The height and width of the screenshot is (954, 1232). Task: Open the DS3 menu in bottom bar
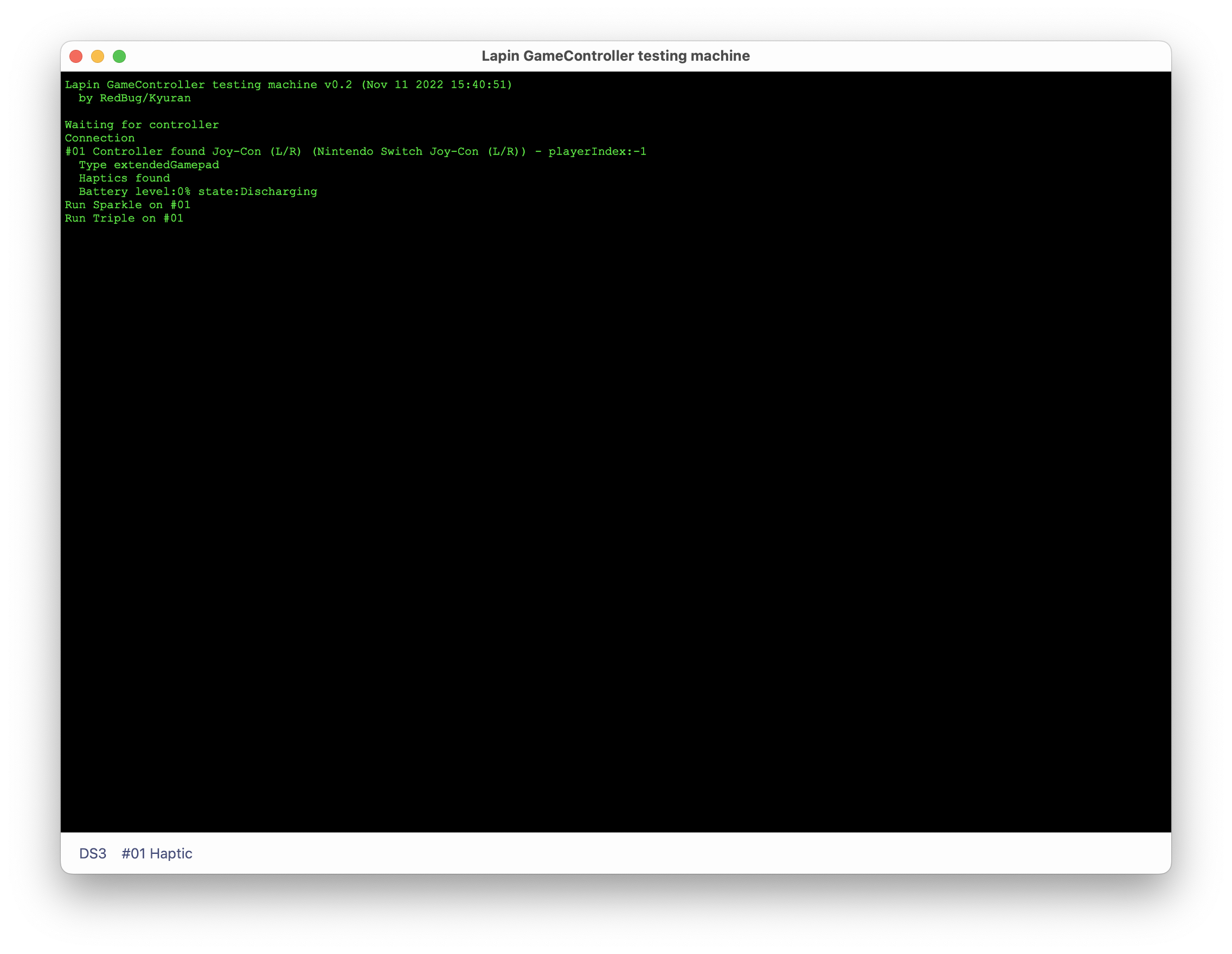click(x=93, y=853)
